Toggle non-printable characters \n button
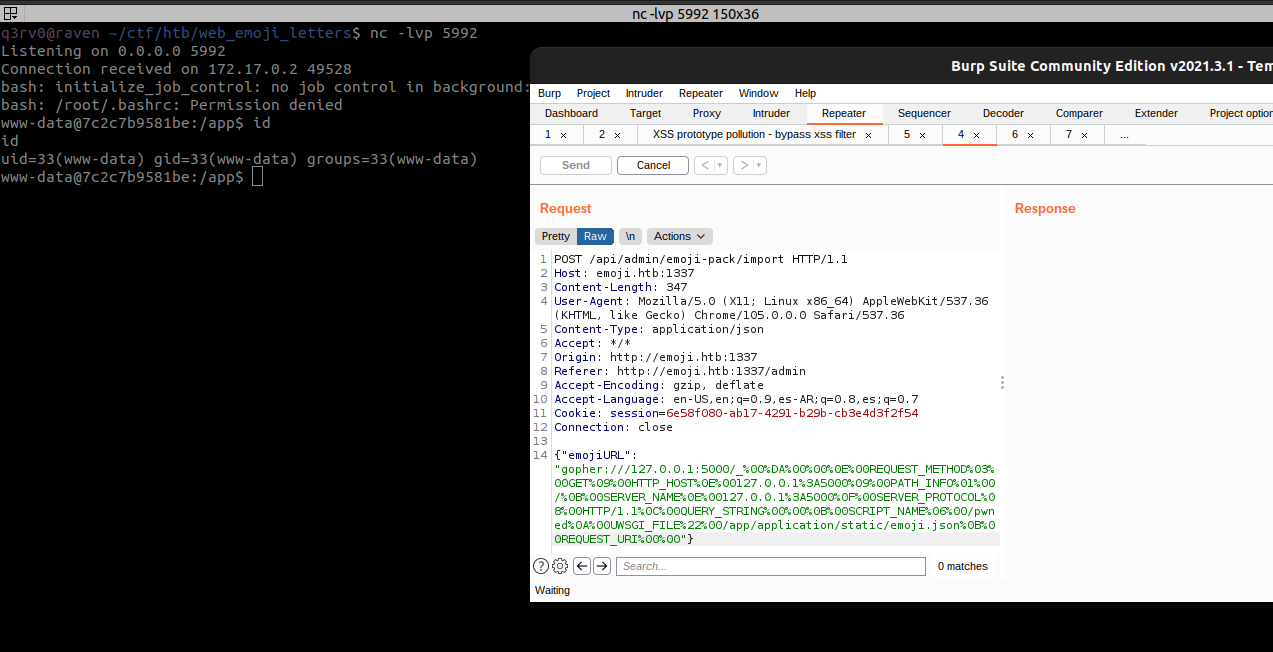Screen dimensions: 1273x652 (630, 236)
